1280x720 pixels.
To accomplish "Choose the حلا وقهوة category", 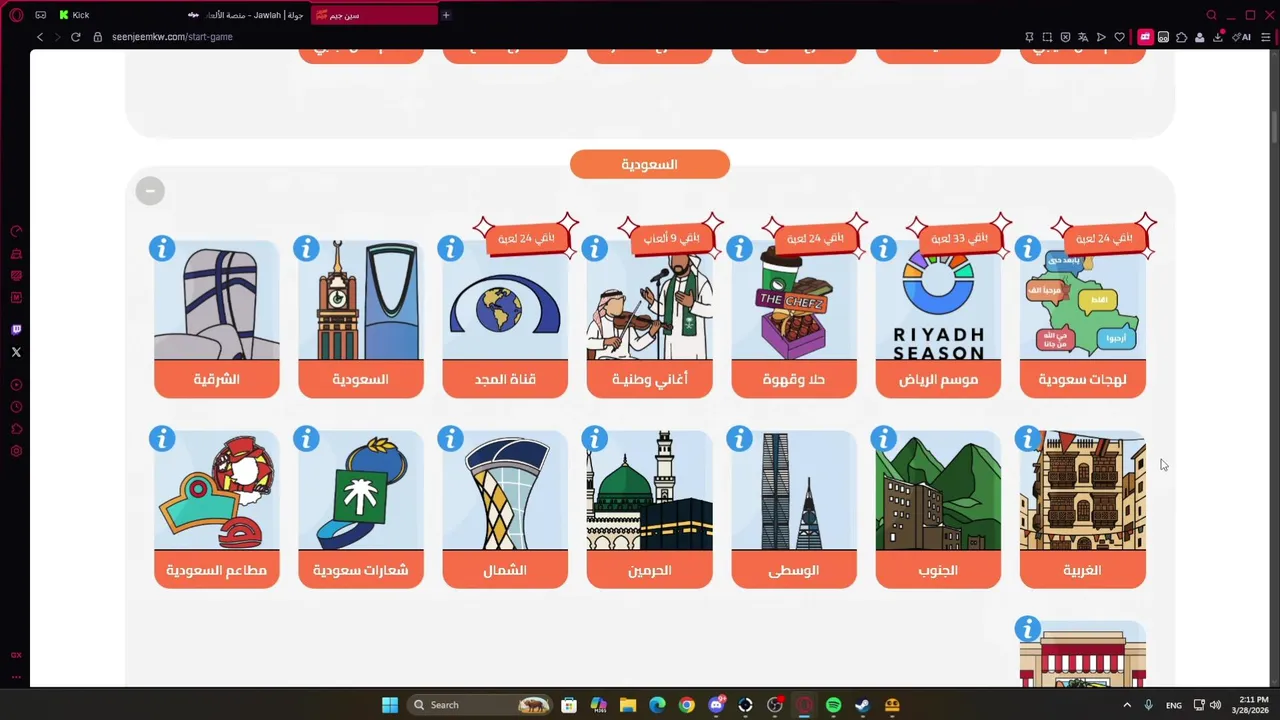I will (794, 319).
